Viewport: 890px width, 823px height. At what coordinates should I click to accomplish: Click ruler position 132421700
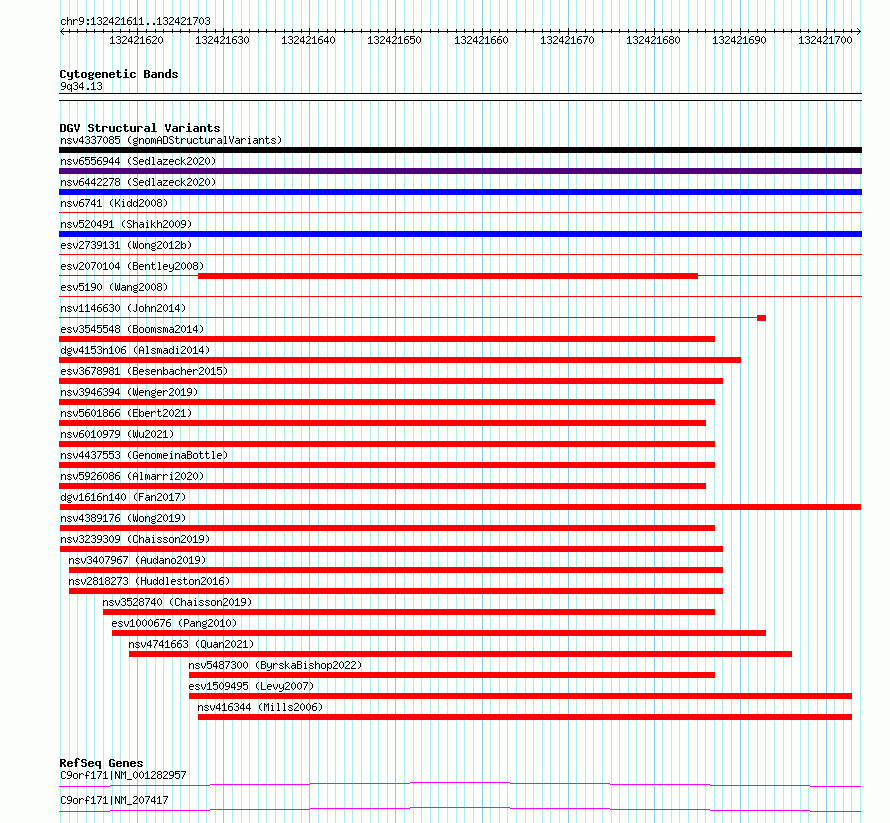tap(825, 40)
